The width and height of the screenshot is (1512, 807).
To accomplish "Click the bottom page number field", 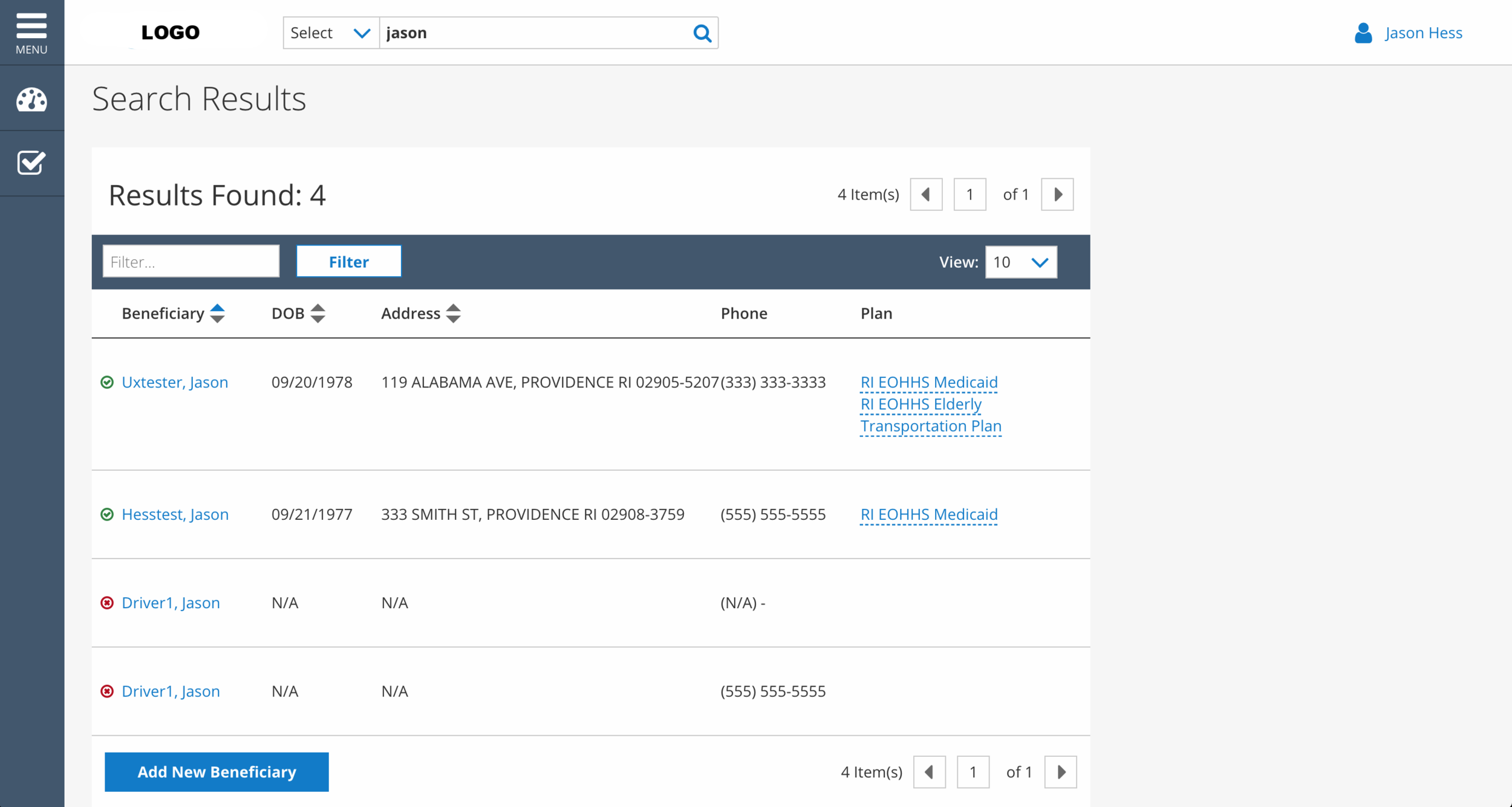I will [x=973, y=772].
